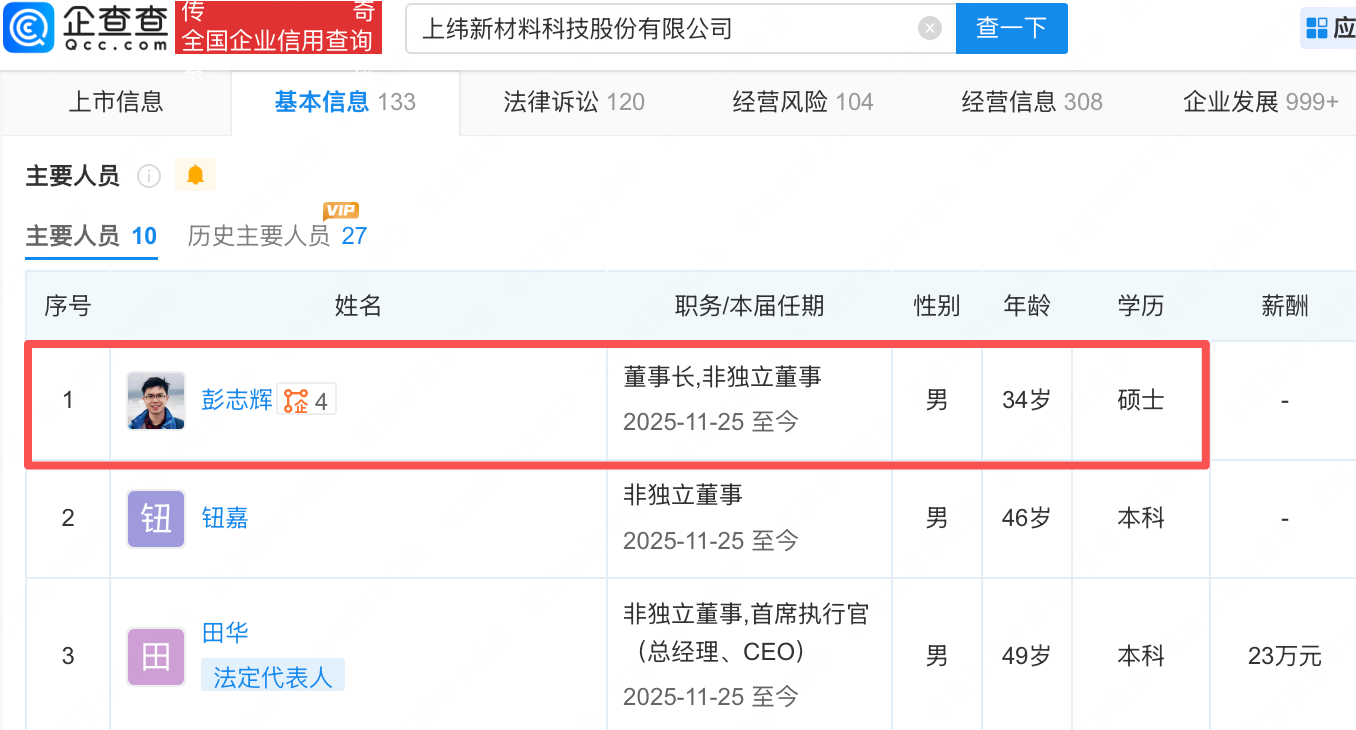Click the purple 钮 avatar for 钮嘉

[156, 518]
